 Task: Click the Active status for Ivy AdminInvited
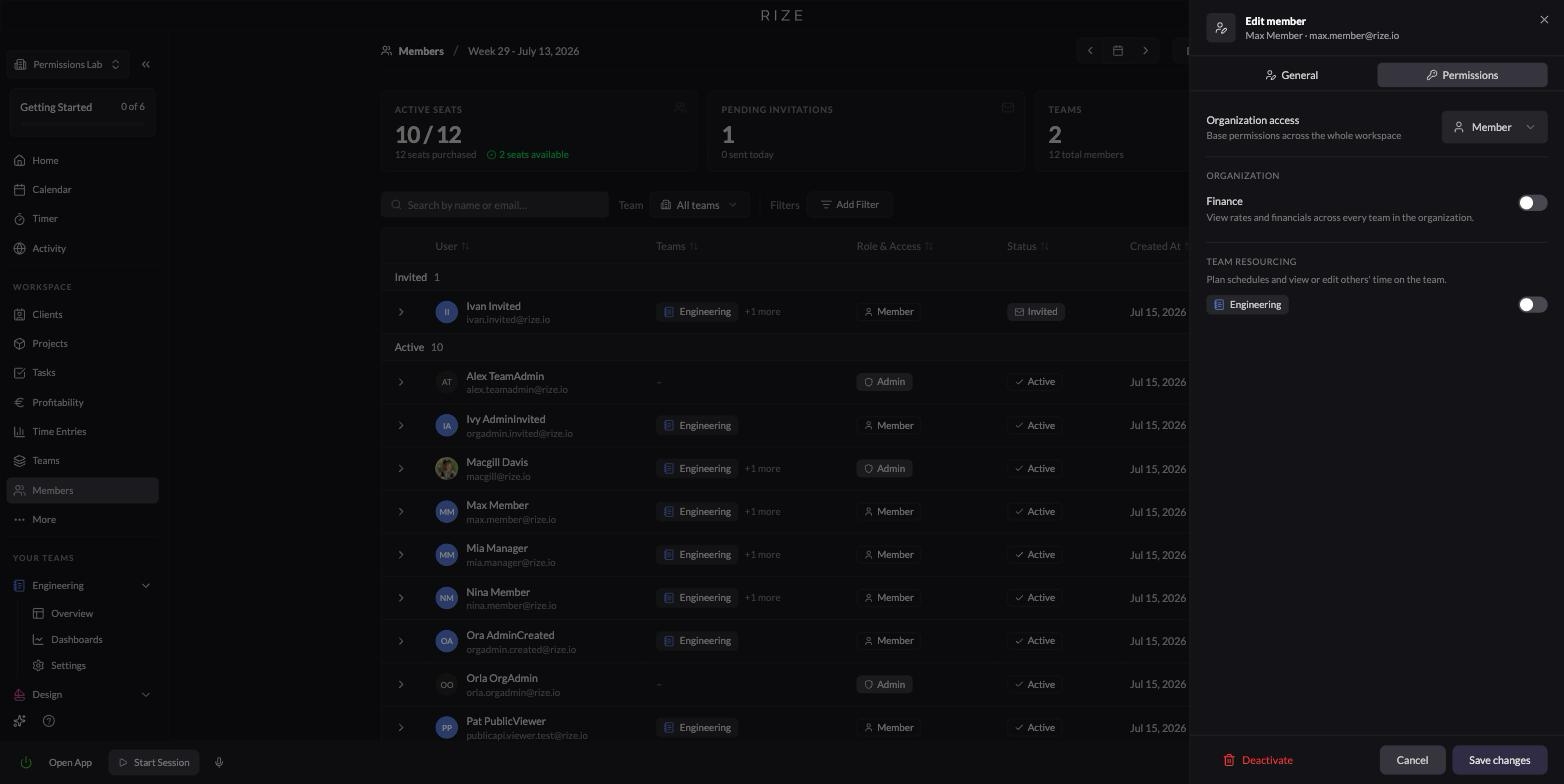click(x=1034, y=426)
